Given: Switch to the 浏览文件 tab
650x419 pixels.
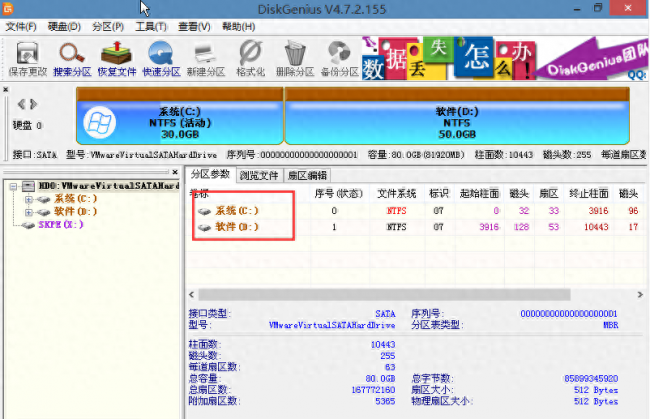Looking at the screenshot, I should tap(259, 176).
